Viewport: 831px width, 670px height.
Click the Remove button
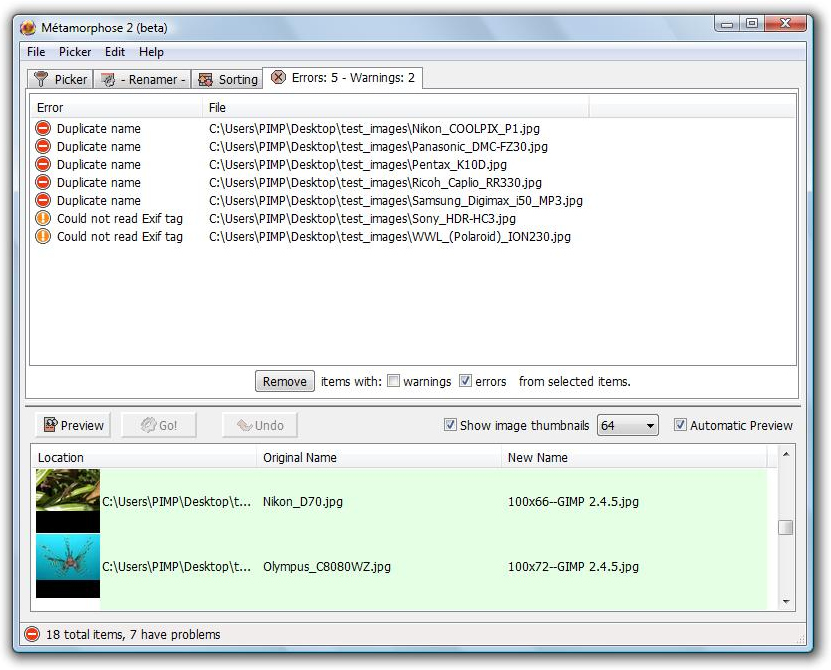[285, 381]
